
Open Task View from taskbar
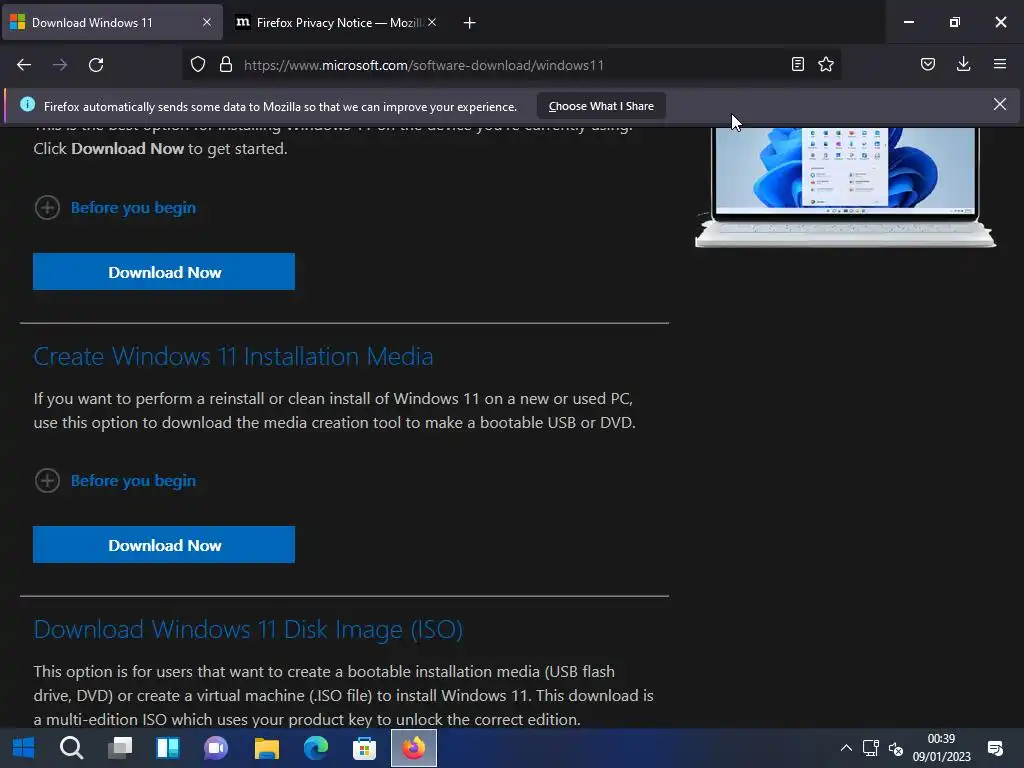(120, 748)
